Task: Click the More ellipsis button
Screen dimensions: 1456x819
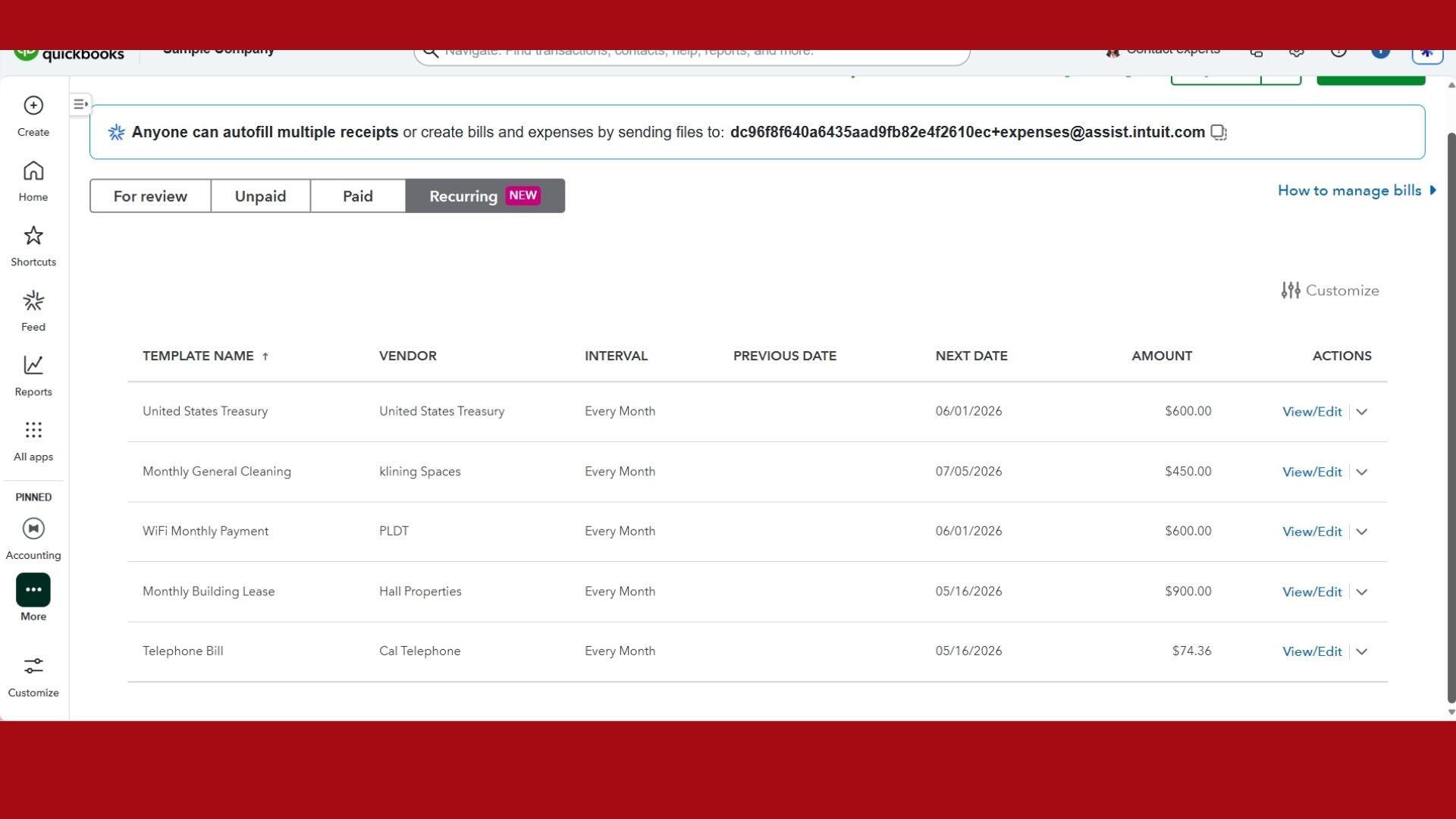Action: click(33, 590)
